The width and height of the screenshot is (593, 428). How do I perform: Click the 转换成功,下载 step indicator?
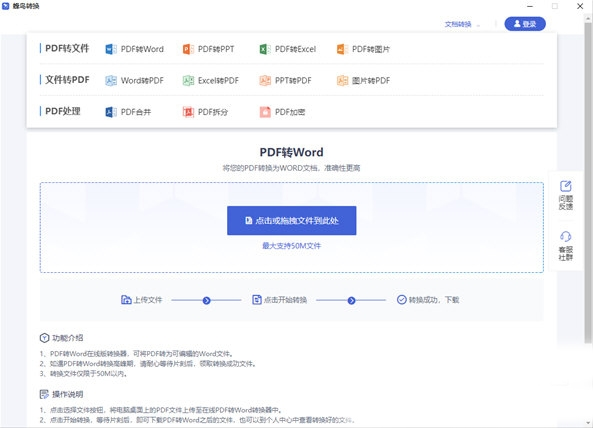428,300
